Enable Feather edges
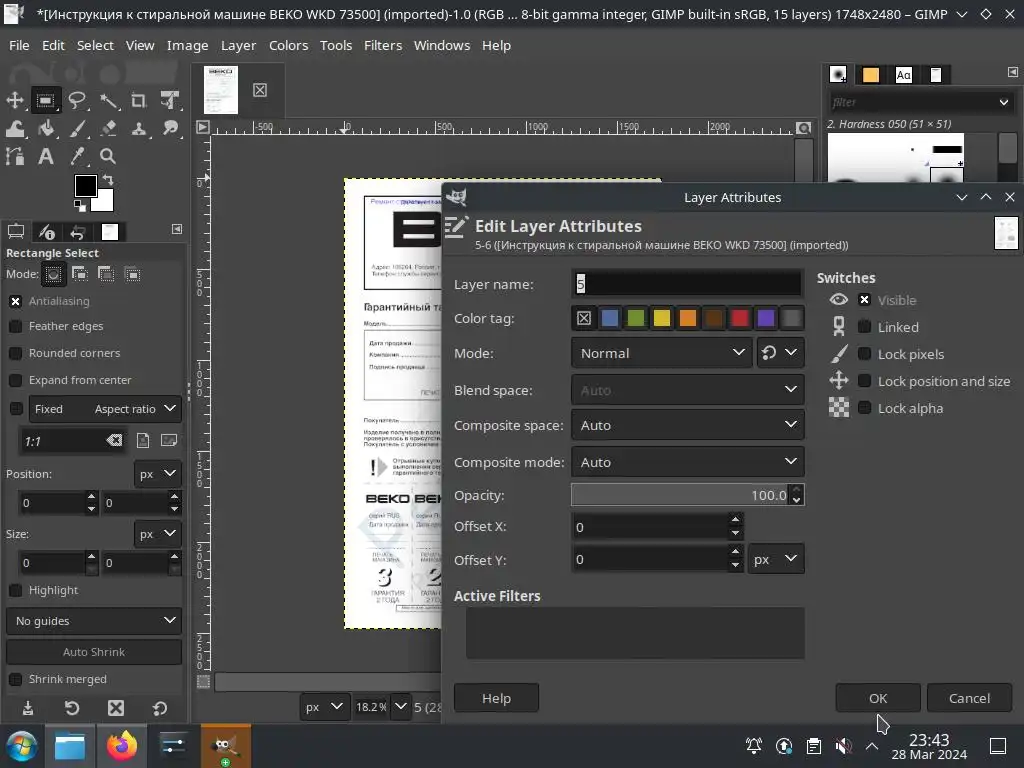 coord(16,326)
